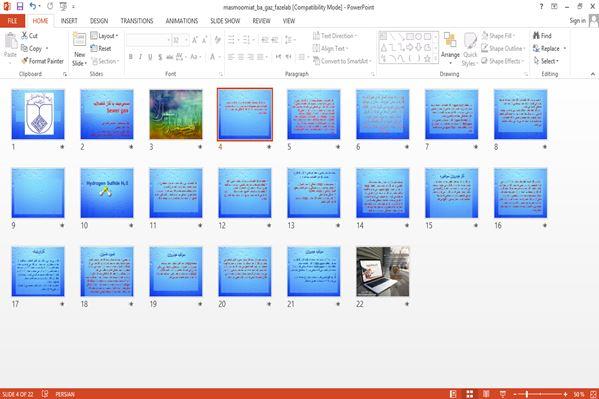Open Text Direction dropdown
Screen dimensions: 599x399
click(335, 36)
